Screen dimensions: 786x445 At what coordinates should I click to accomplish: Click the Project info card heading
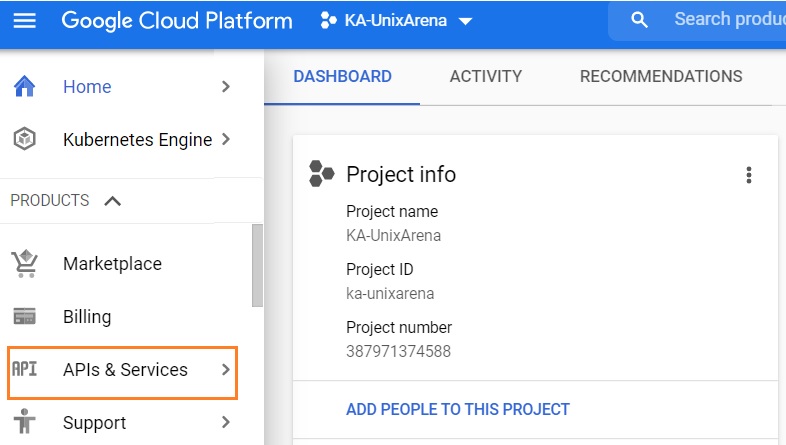401,174
